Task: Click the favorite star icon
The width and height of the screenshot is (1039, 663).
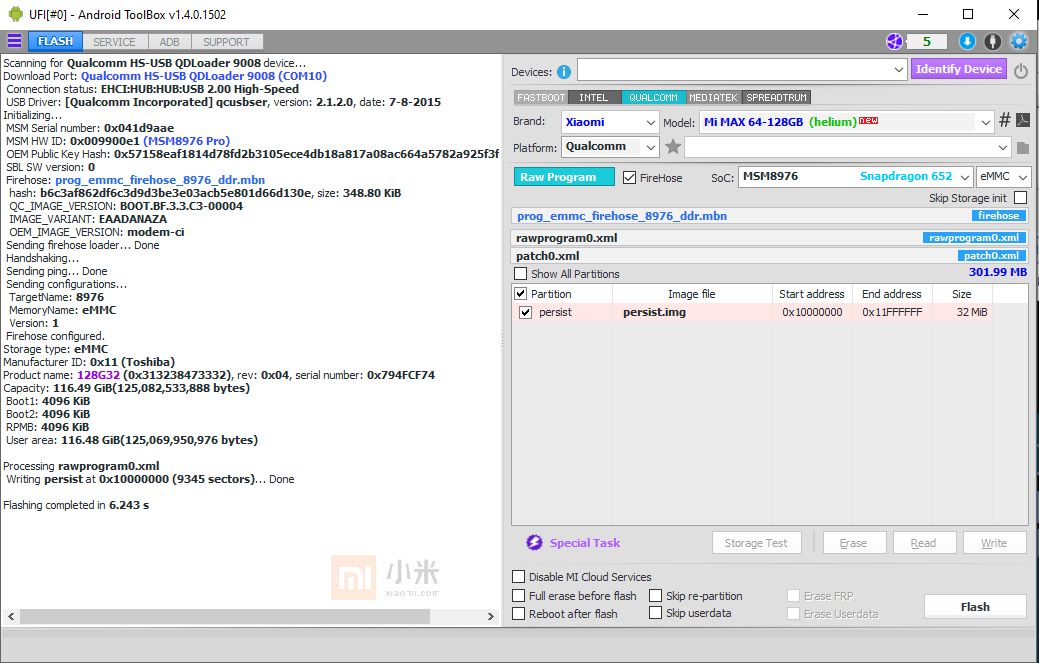Action: (x=673, y=146)
